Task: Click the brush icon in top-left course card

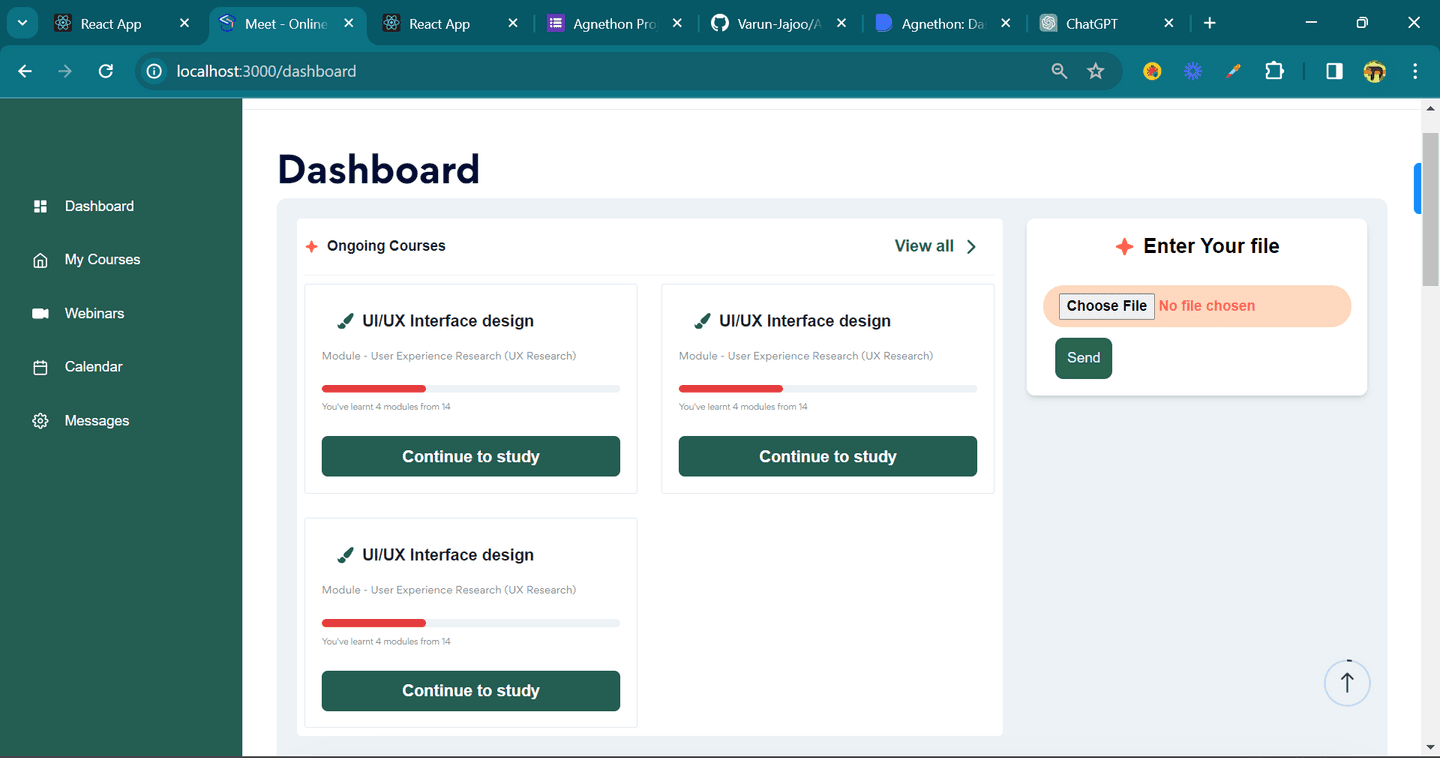Action: click(345, 321)
